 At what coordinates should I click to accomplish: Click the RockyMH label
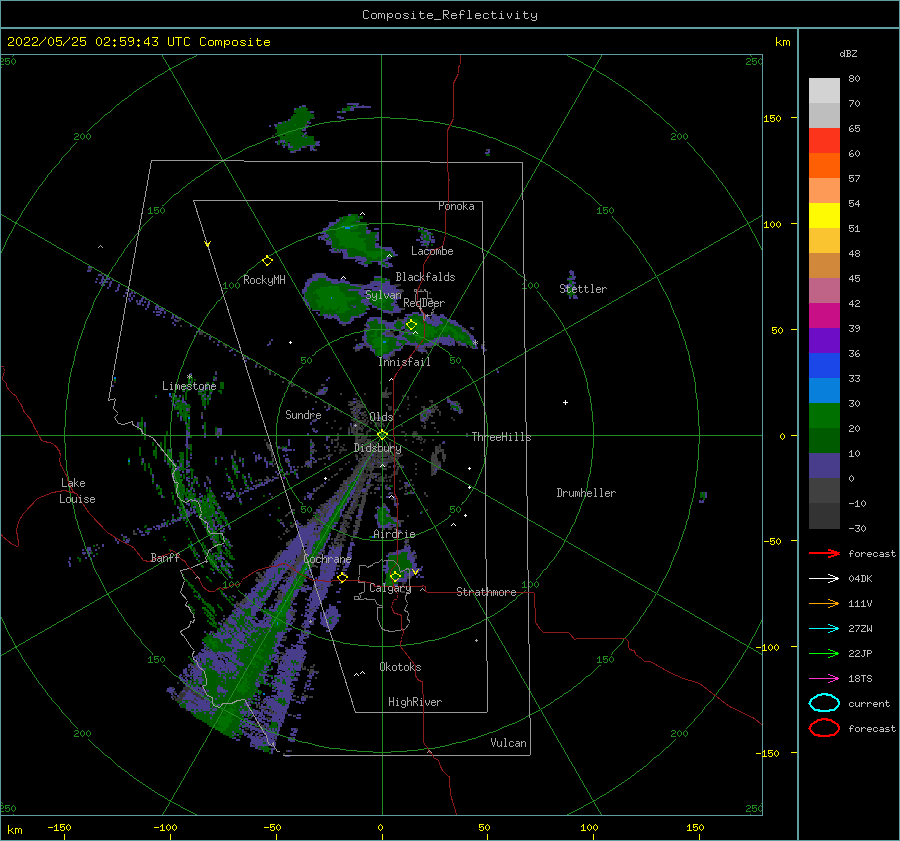coord(264,280)
